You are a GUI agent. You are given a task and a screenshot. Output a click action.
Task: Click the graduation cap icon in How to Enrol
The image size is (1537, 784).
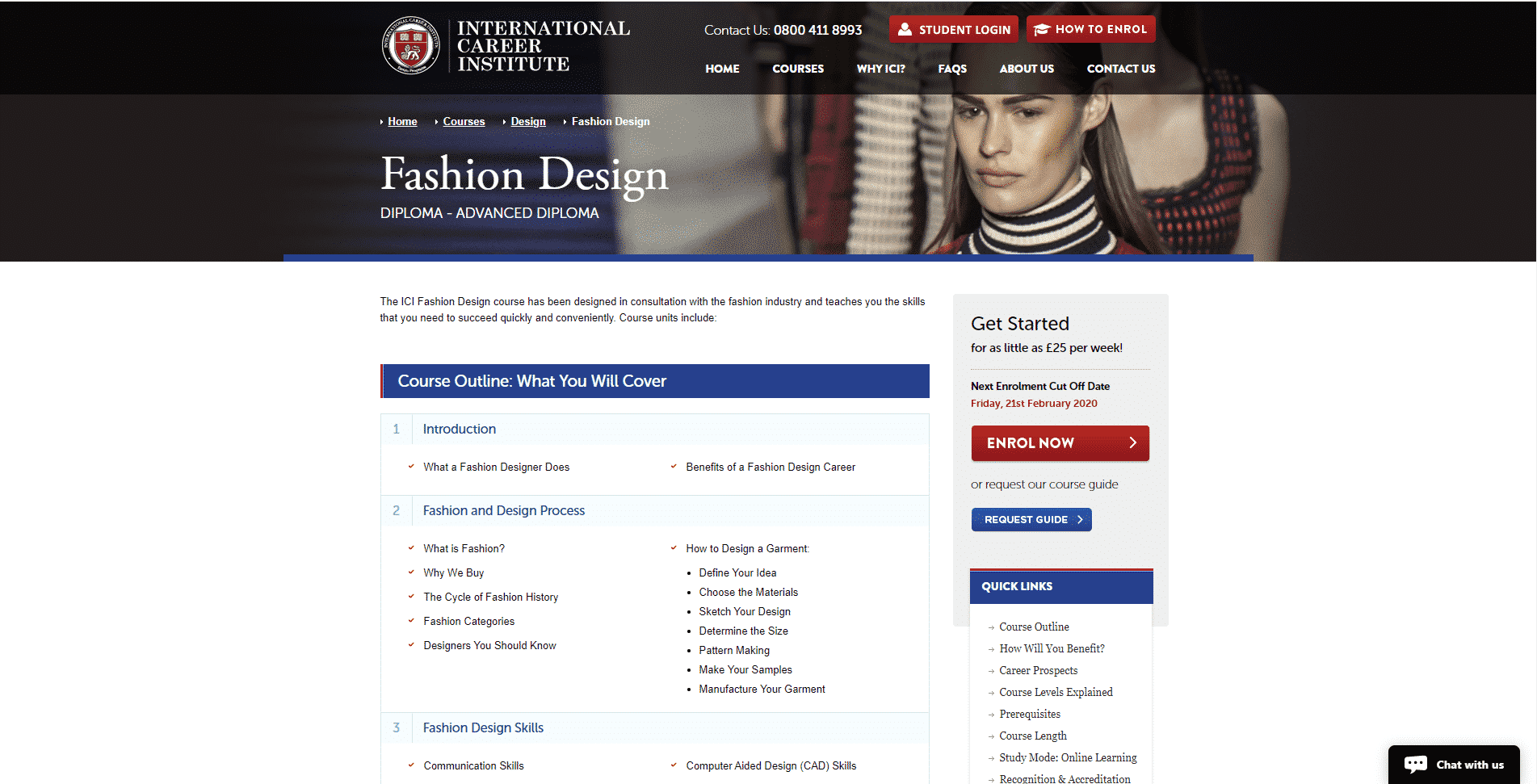[1041, 29]
